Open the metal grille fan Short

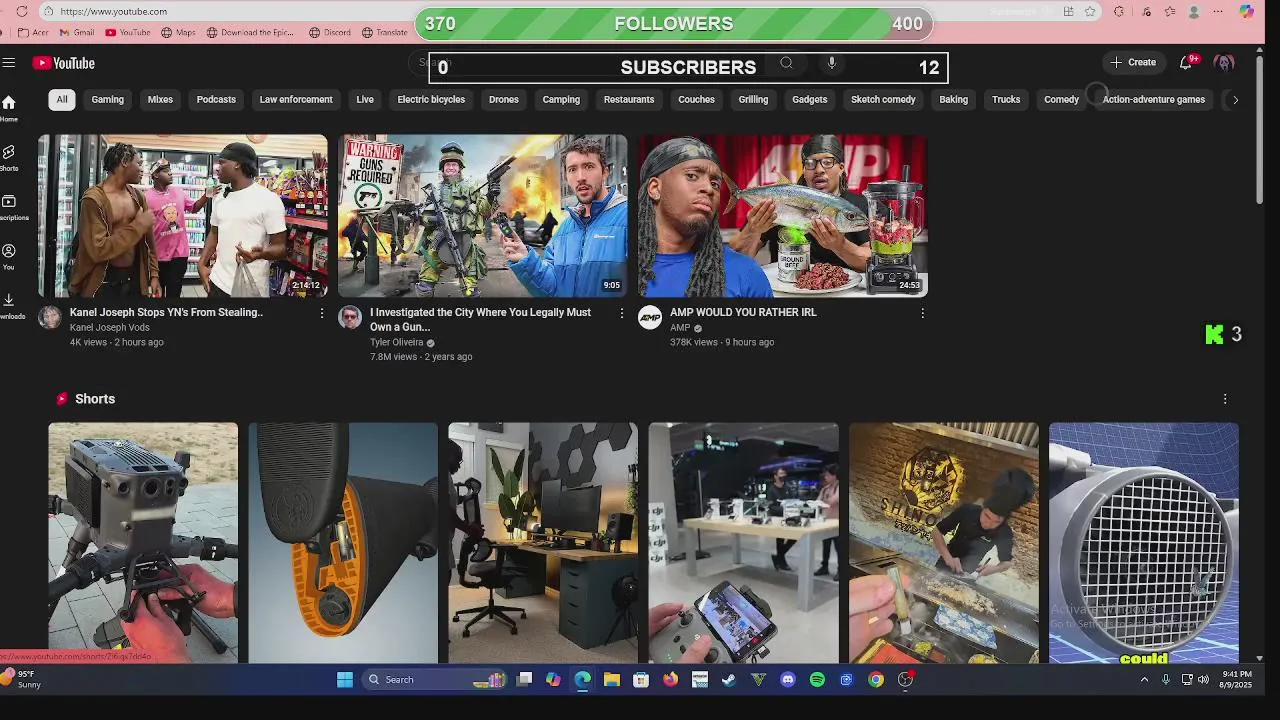point(1144,542)
